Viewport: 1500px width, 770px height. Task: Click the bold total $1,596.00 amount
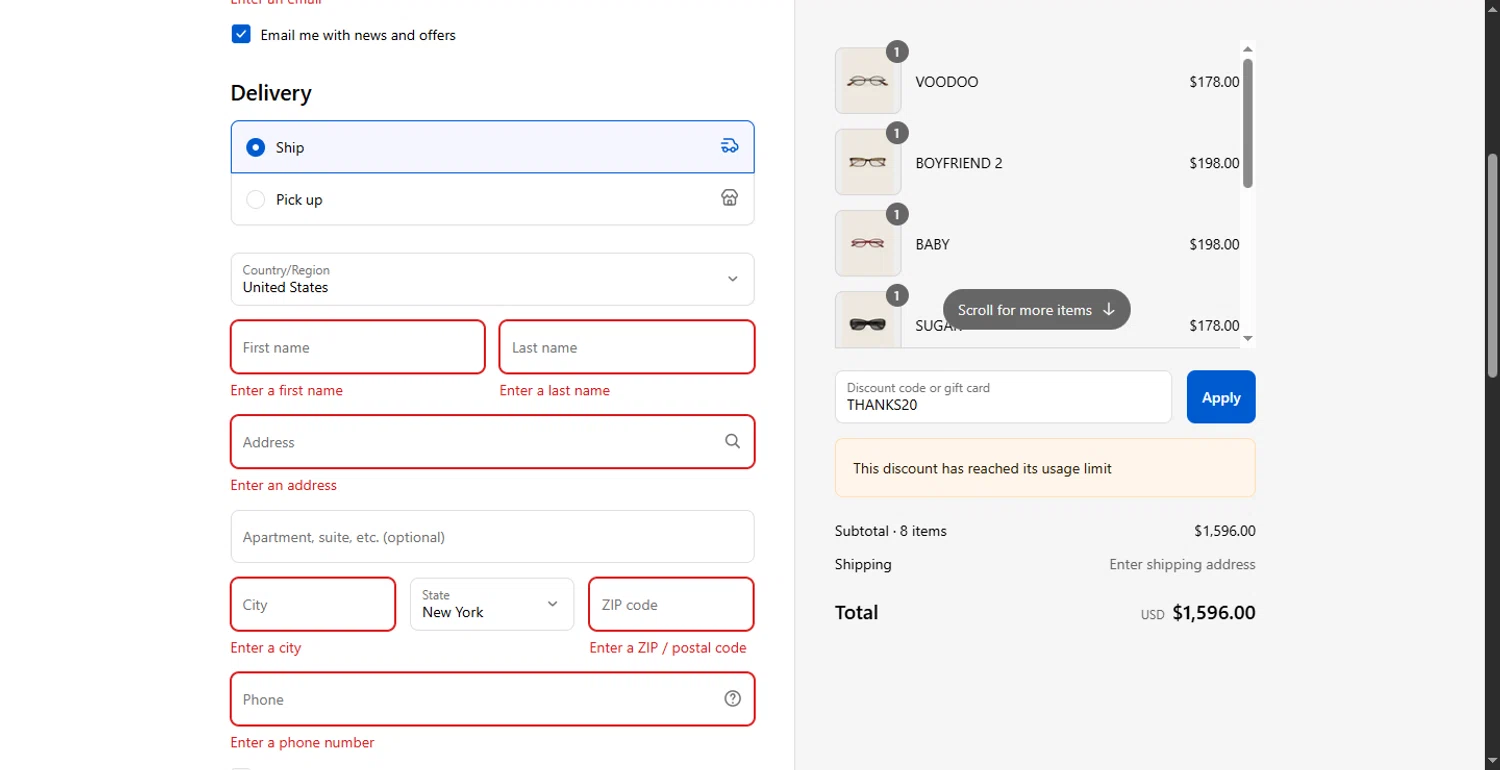coord(1214,612)
